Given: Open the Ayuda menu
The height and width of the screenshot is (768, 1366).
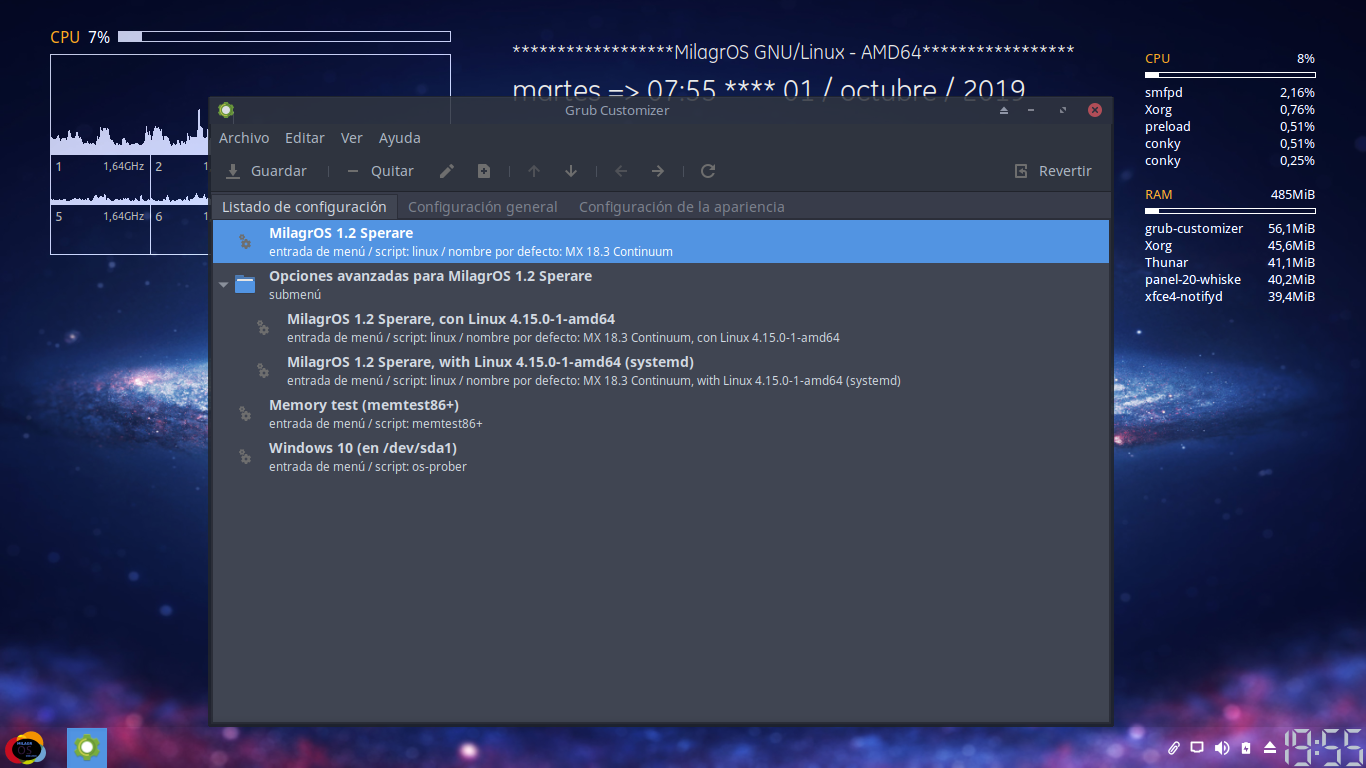Looking at the screenshot, I should [400, 138].
